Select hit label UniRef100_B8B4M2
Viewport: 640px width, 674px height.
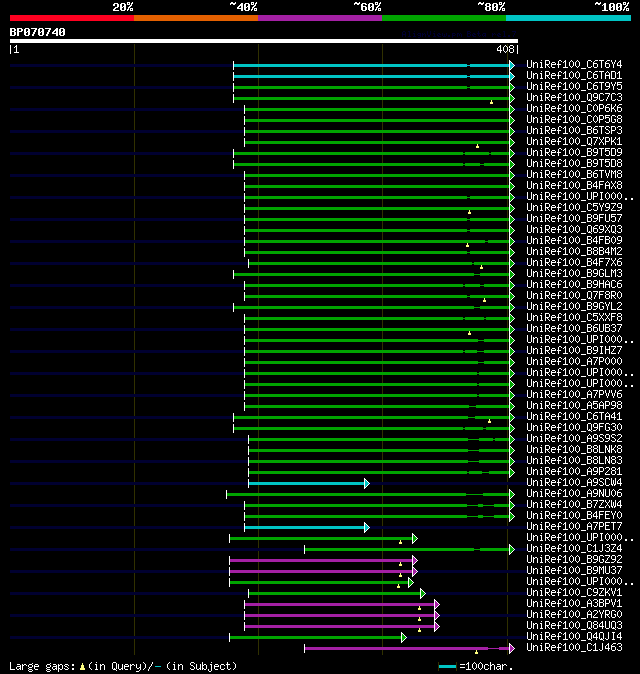[x=574, y=251]
